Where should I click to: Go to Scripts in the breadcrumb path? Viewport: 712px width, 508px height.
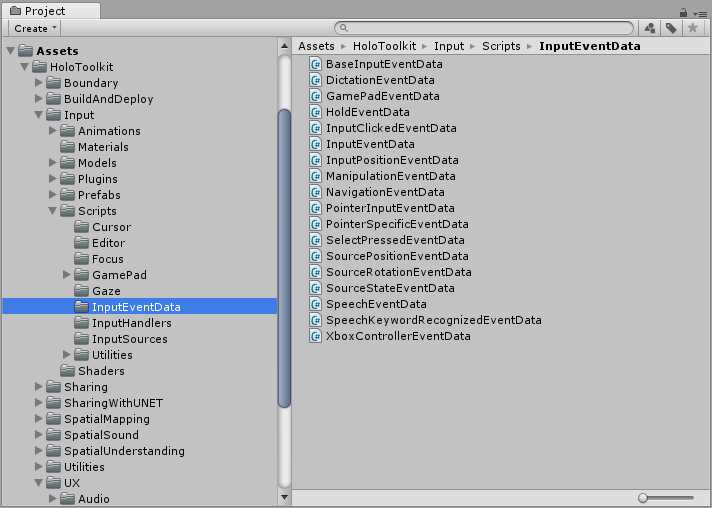501,46
